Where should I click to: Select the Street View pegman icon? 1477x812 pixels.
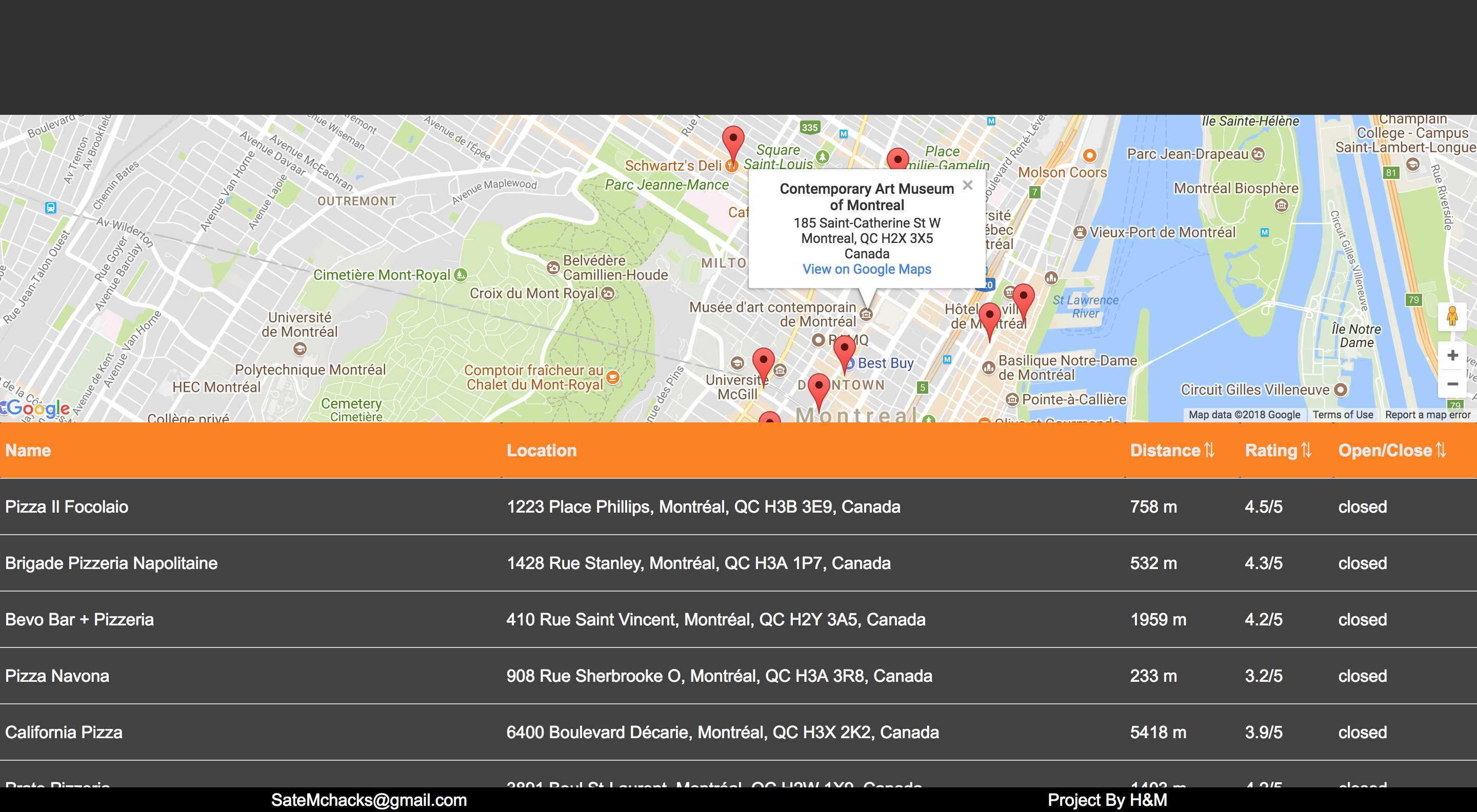point(1452,316)
